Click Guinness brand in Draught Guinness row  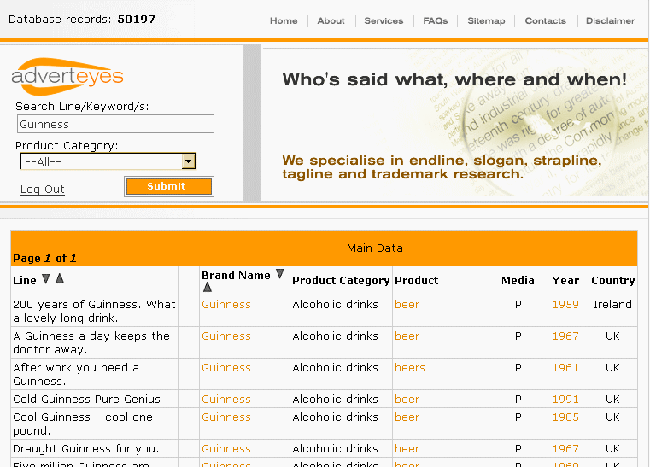tap(226, 449)
